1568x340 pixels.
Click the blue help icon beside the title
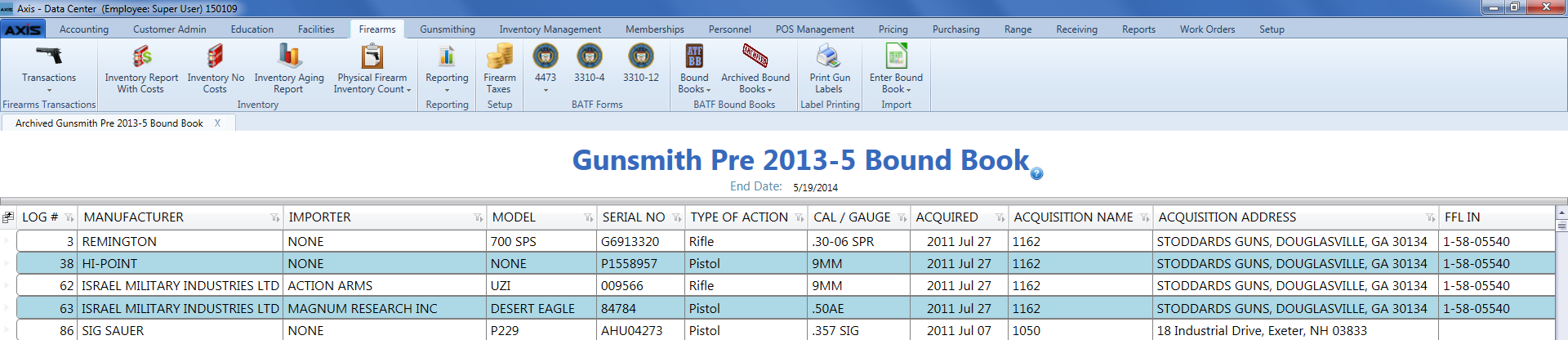click(x=1036, y=173)
